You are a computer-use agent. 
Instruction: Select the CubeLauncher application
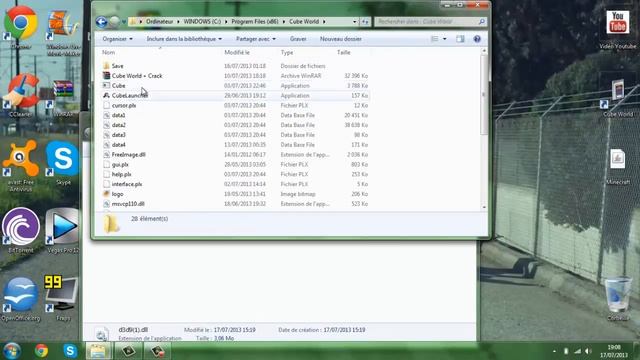pyautogui.click(x=130, y=96)
